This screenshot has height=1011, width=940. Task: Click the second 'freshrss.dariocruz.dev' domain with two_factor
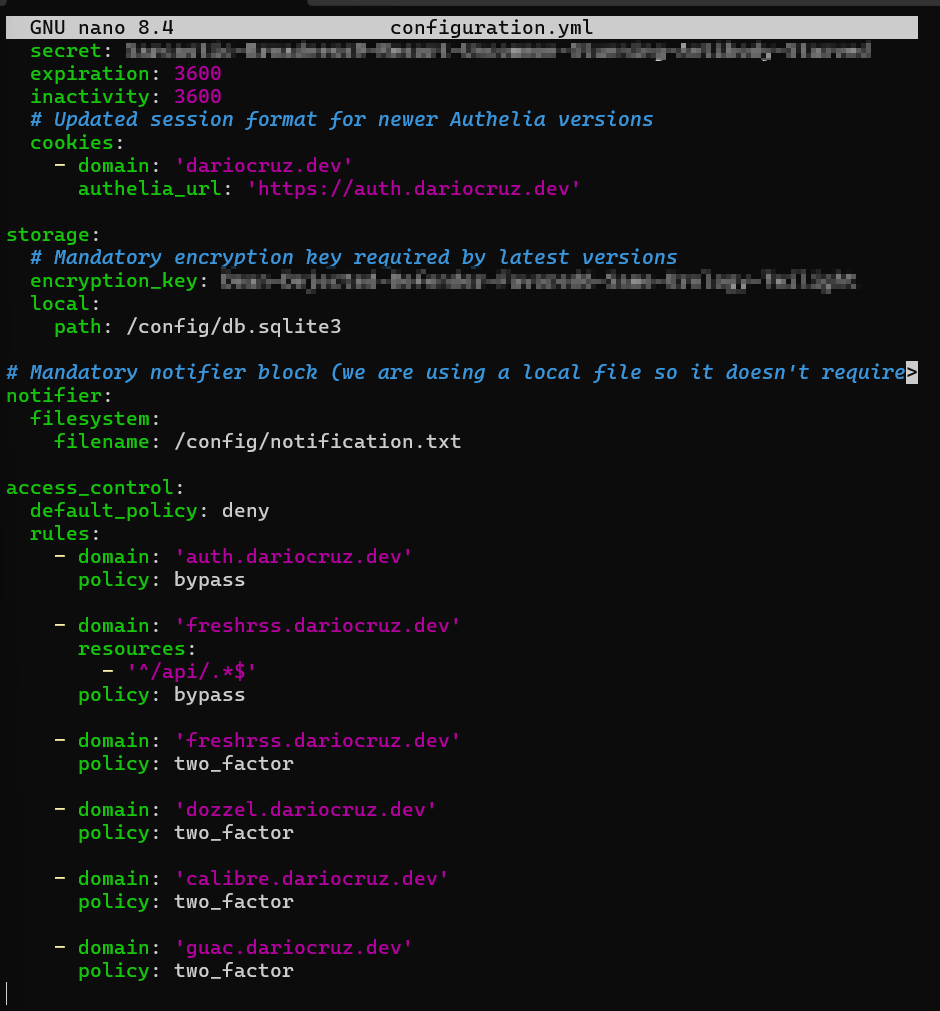(x=317, y=741)
